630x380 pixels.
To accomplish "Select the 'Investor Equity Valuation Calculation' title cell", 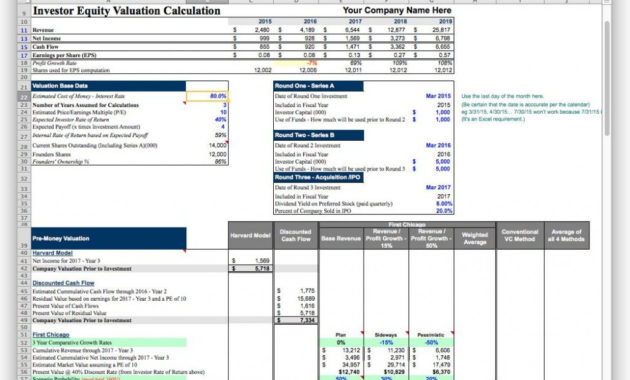I will 127,11.
